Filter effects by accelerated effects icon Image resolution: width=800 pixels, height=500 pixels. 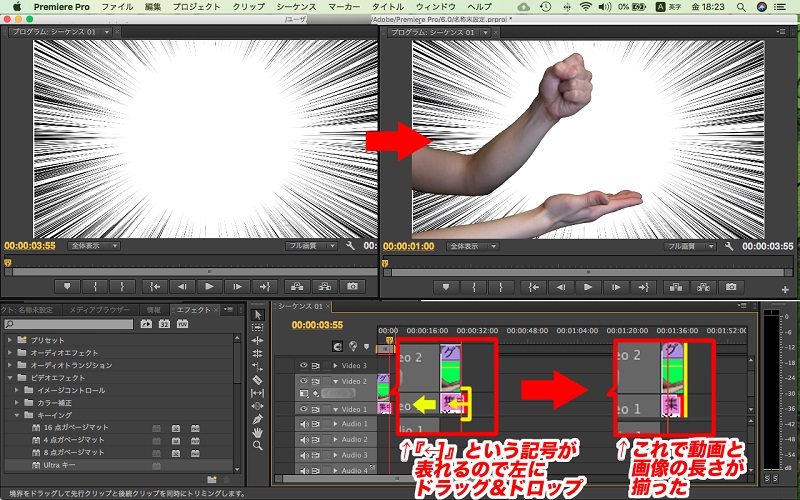pos(146,323)
